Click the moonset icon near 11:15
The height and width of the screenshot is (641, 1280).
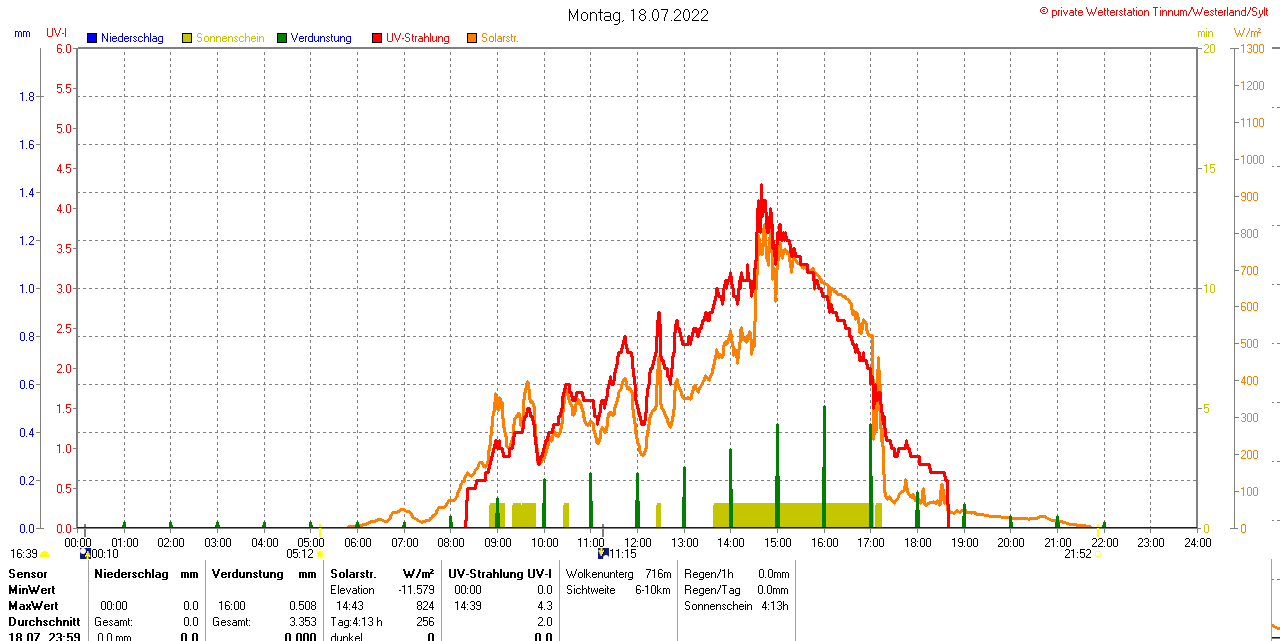click(x=603, y=553)
